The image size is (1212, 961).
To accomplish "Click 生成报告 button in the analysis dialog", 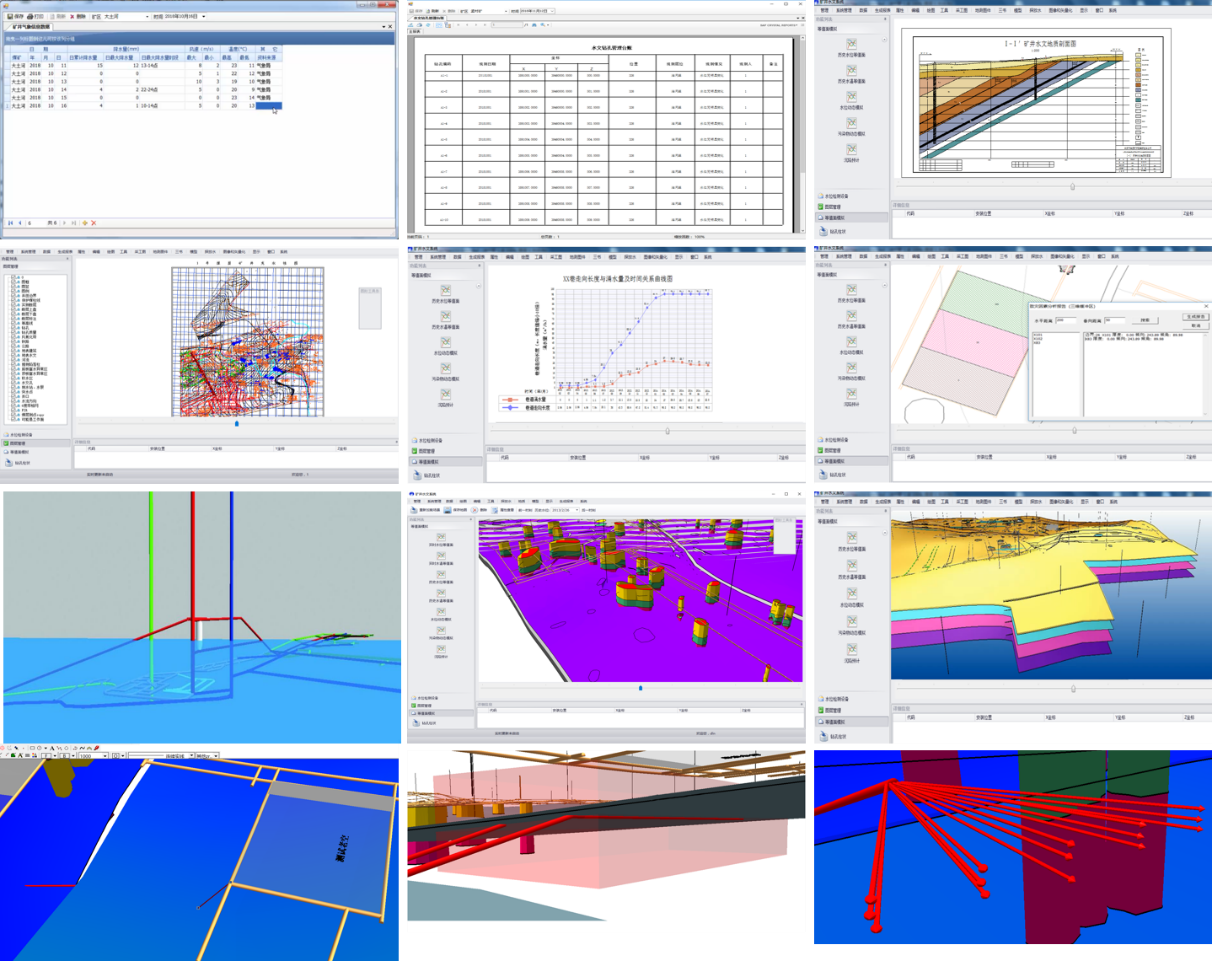I will (x=1196, y=316).
